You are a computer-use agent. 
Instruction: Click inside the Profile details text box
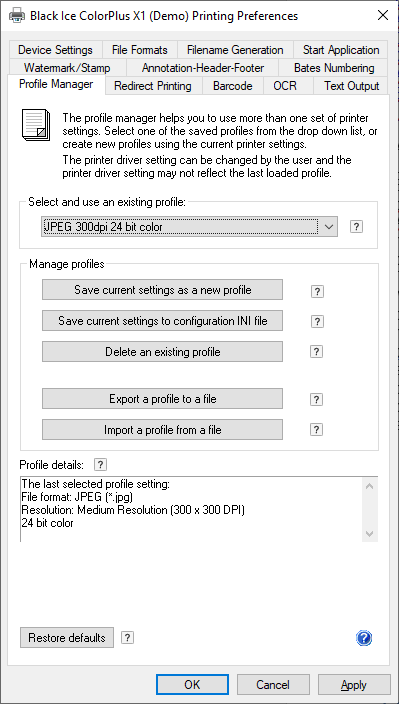click(x=192, y=509)
